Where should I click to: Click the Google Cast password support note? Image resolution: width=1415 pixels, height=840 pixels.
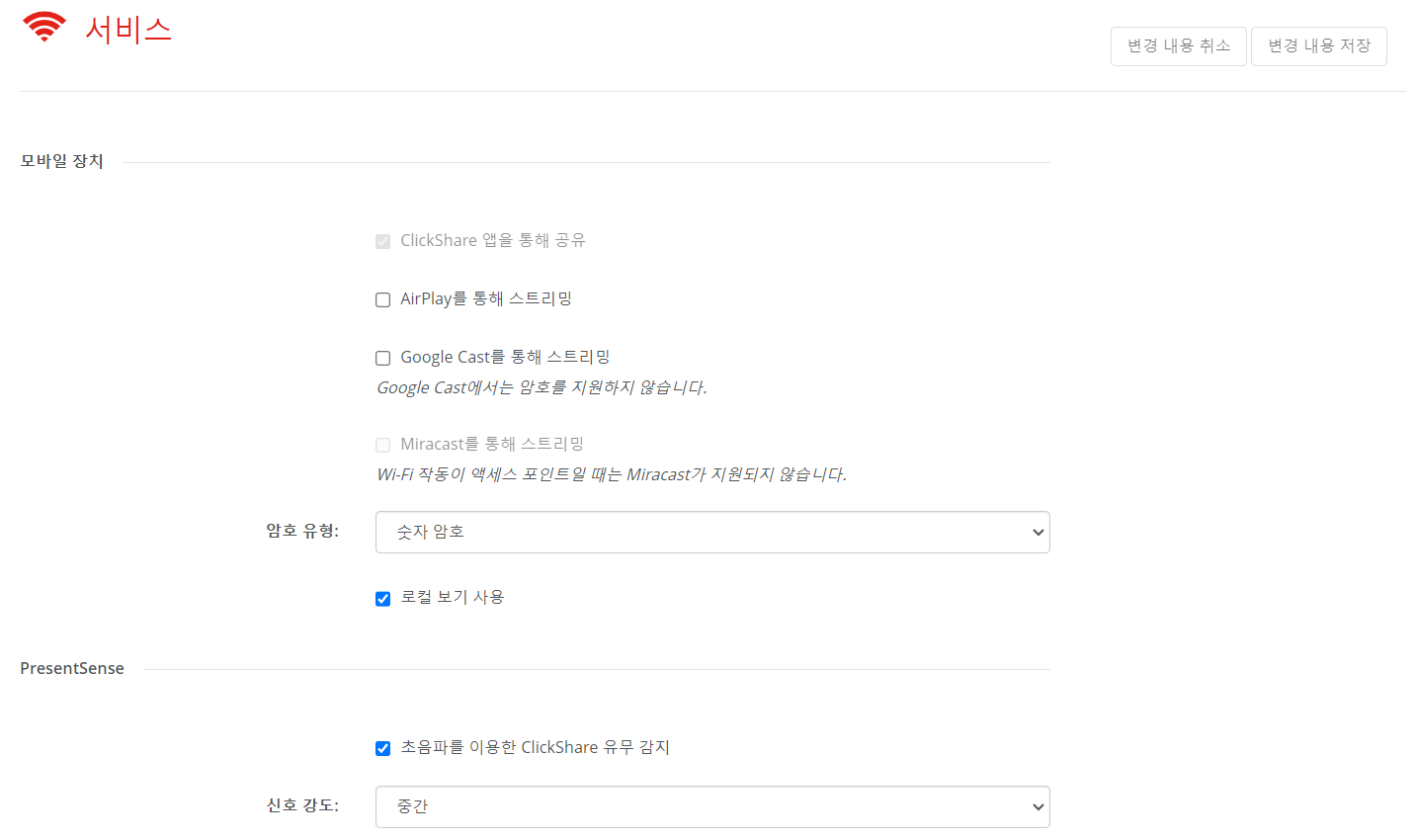[x=541, y=387]
